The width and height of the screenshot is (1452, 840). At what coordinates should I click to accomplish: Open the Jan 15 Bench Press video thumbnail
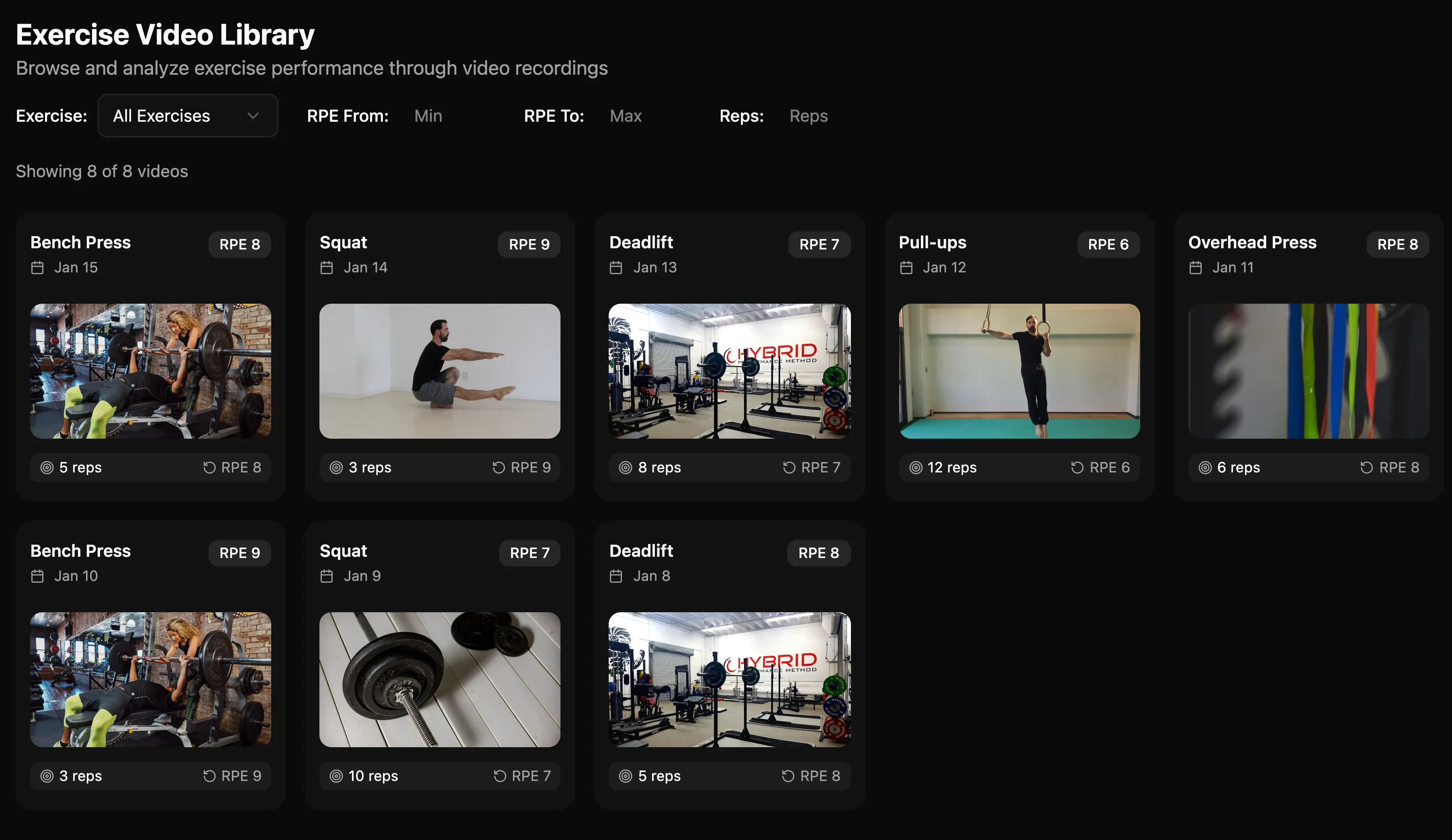click(150, 371)
